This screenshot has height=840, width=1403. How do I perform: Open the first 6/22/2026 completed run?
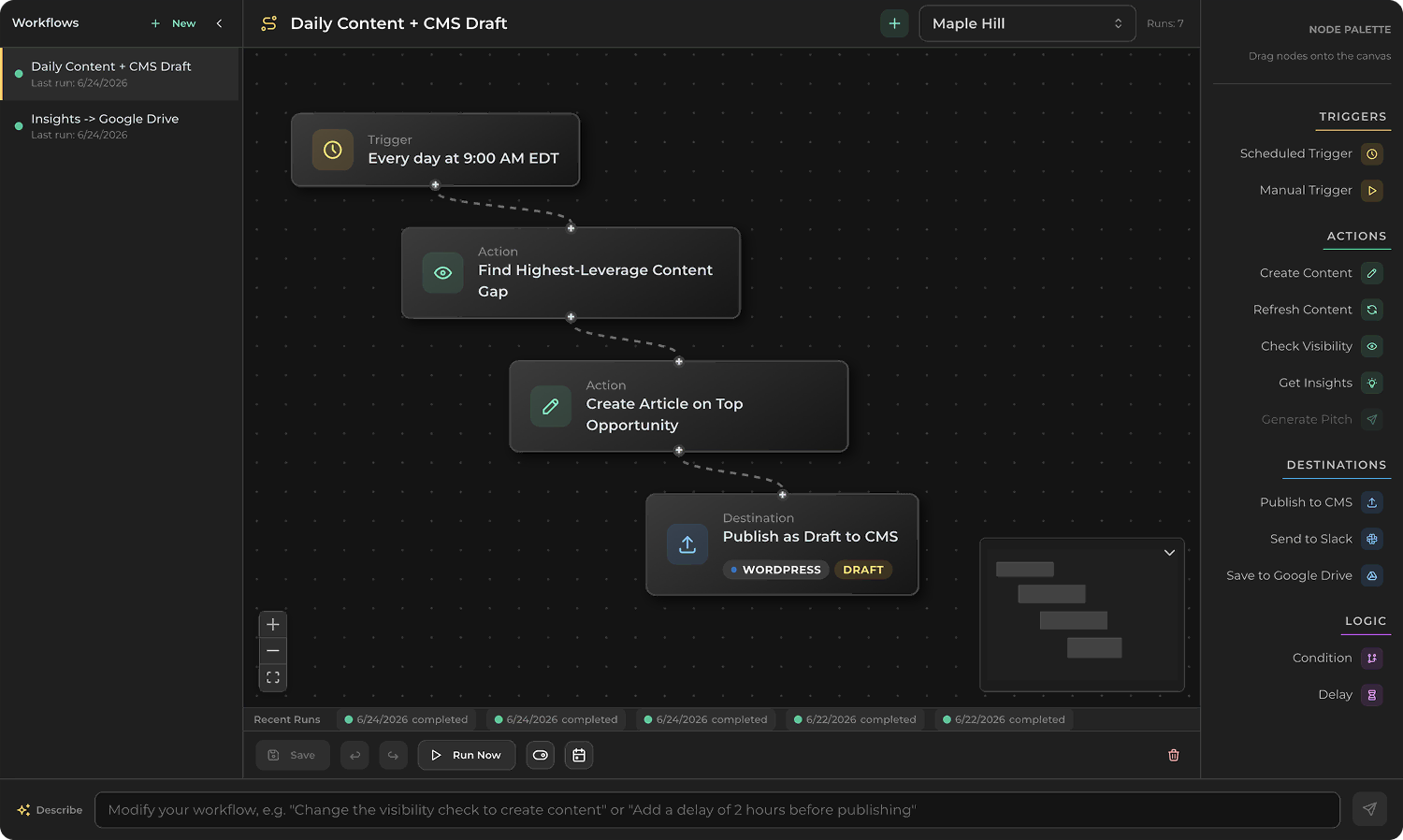pos(855,719)
